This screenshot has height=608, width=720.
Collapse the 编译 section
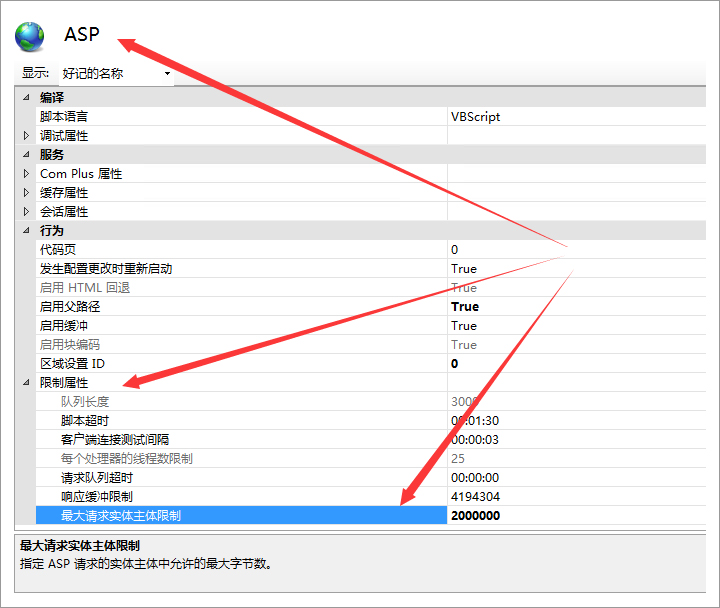(26, 97)
